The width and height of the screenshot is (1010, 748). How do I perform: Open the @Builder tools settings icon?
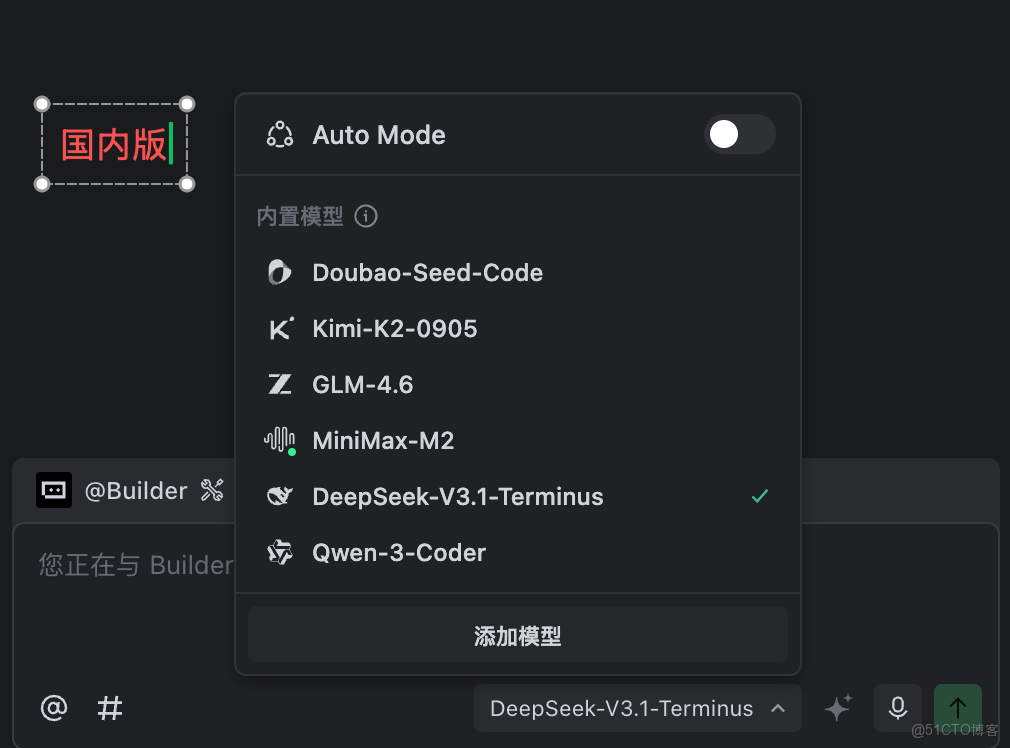click(212, 490)
